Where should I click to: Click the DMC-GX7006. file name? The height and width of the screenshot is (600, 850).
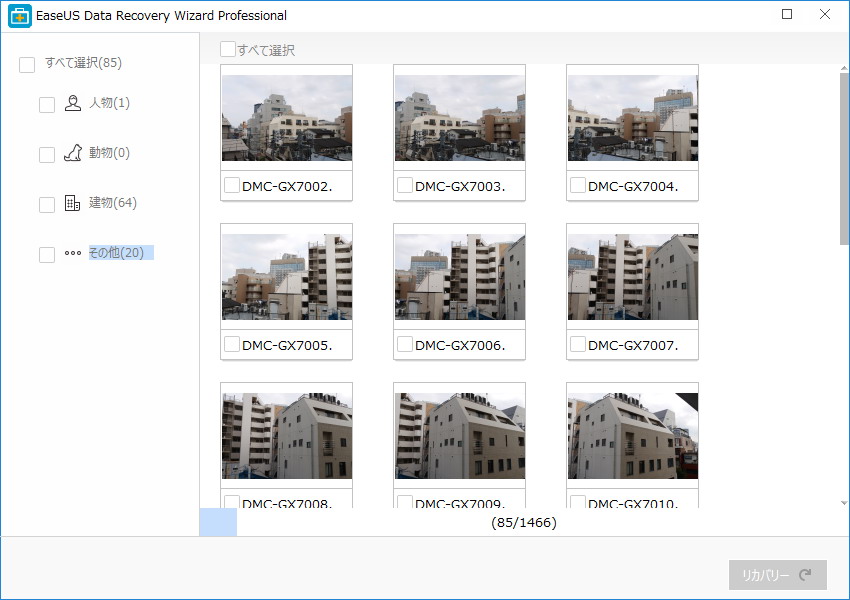tap(460, 345)
